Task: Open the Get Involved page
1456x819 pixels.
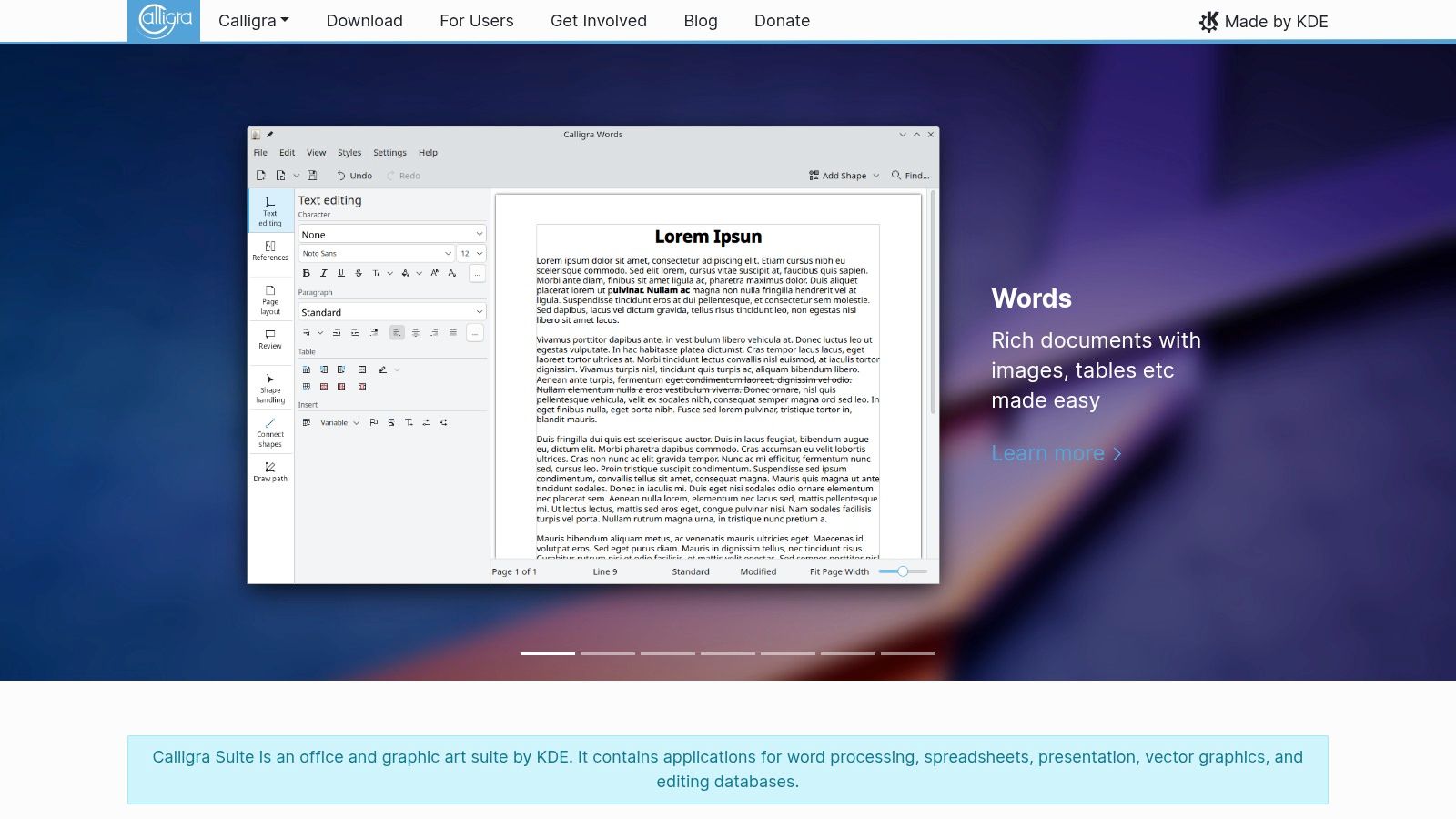Action: coord(599,21)
